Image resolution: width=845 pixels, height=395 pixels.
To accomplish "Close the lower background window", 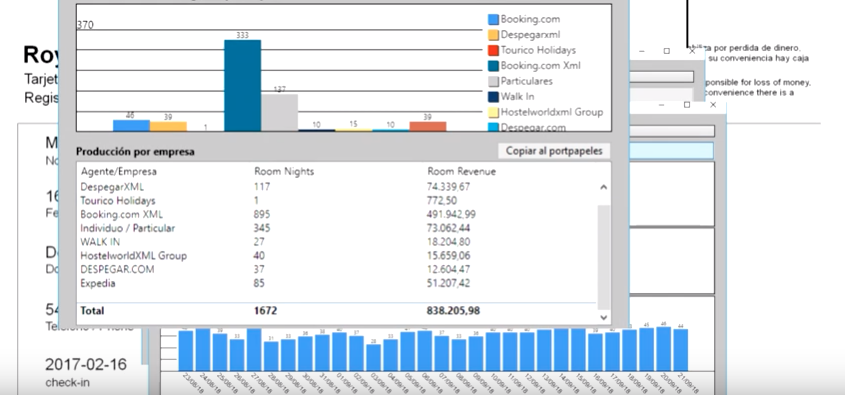I will point(712,105).
